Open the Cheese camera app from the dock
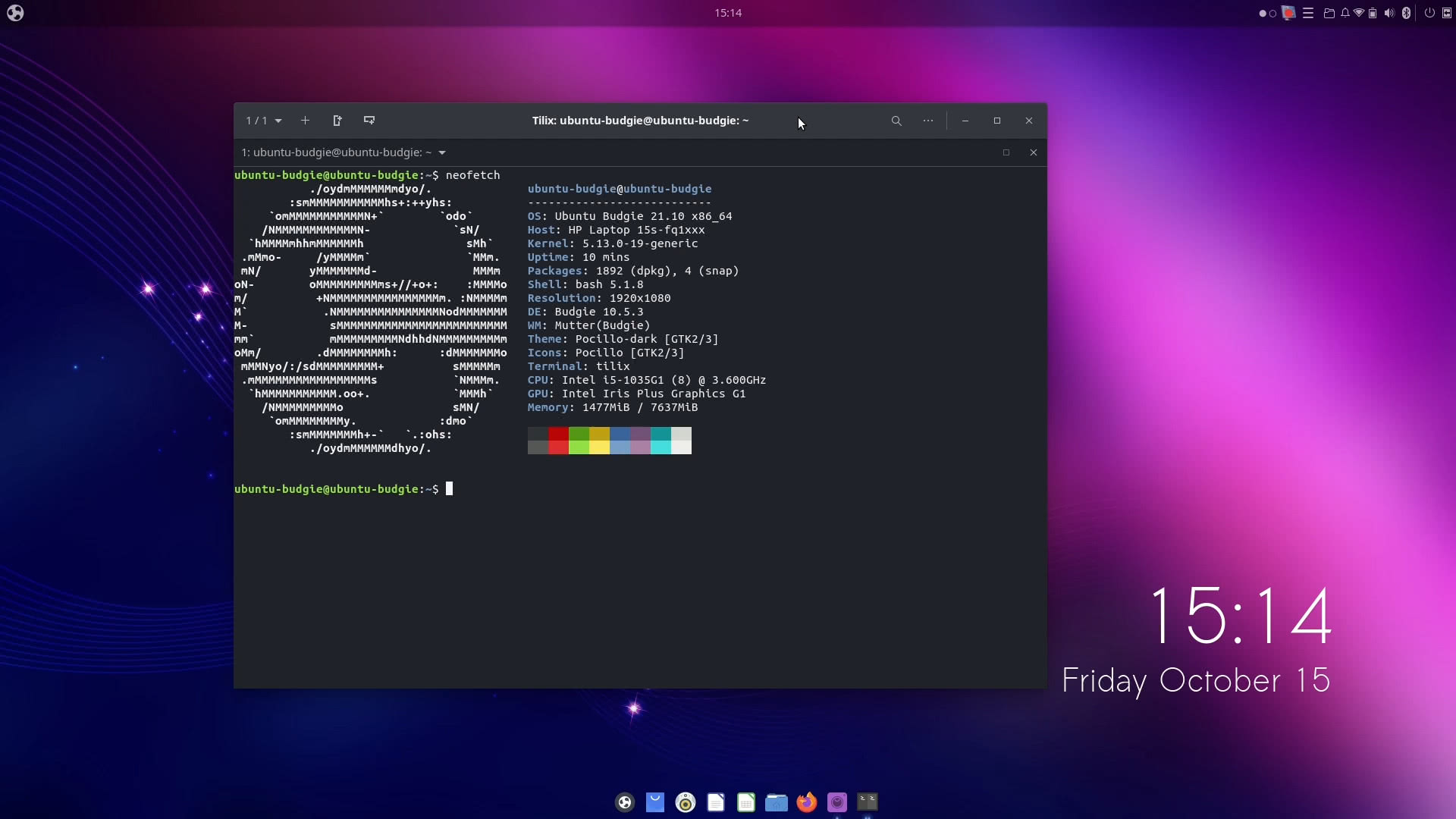The height and width of the screenshot is (819, 1456). tap(836, 802)
